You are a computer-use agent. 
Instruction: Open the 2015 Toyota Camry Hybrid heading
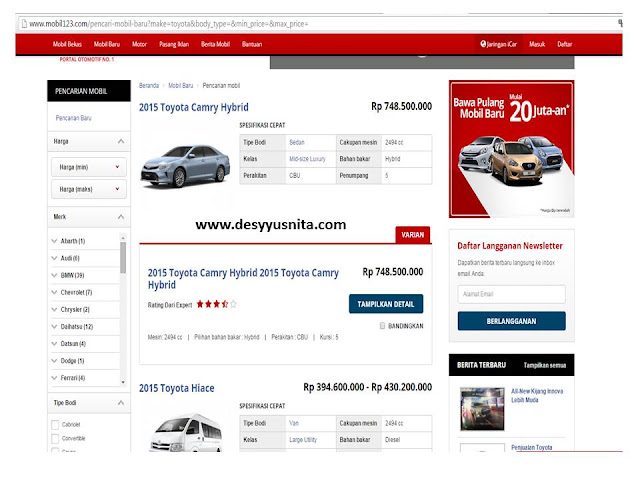tap(193, 107)
